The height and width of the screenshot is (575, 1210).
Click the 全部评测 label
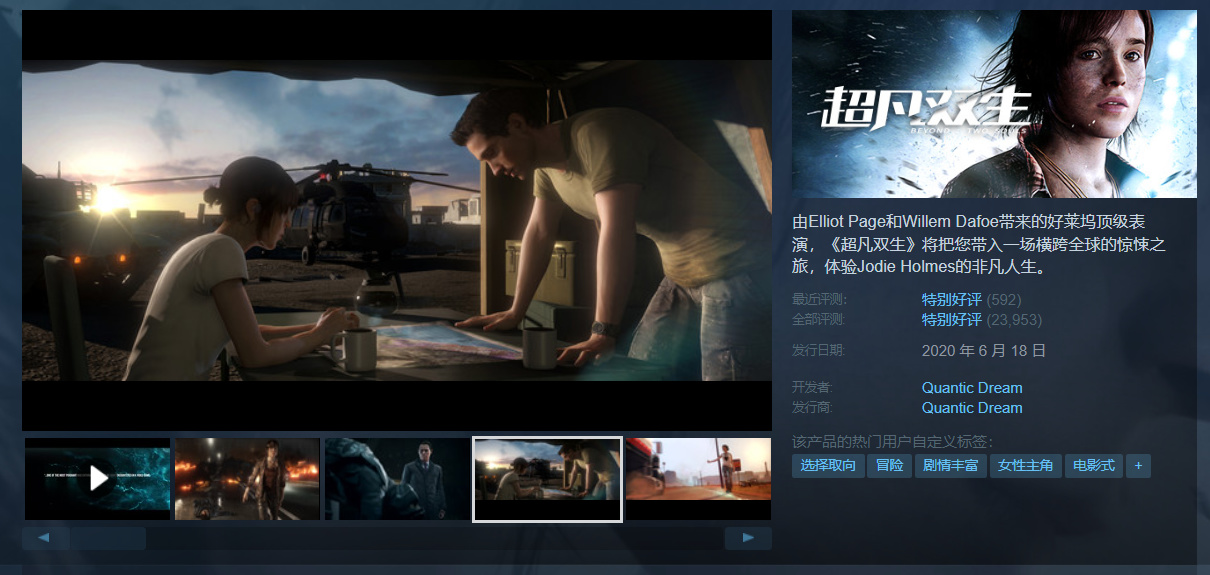pos(819,320)
